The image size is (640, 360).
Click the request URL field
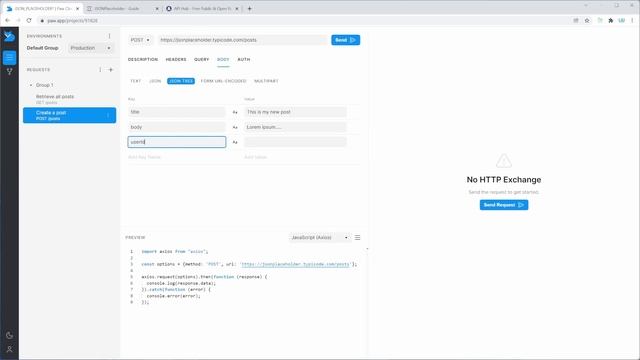coord(242,40)
